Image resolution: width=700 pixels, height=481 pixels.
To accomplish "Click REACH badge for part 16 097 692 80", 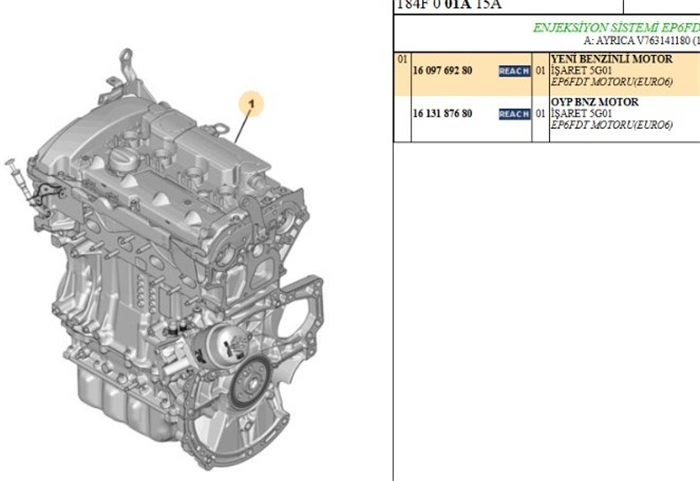I will 513,72.
